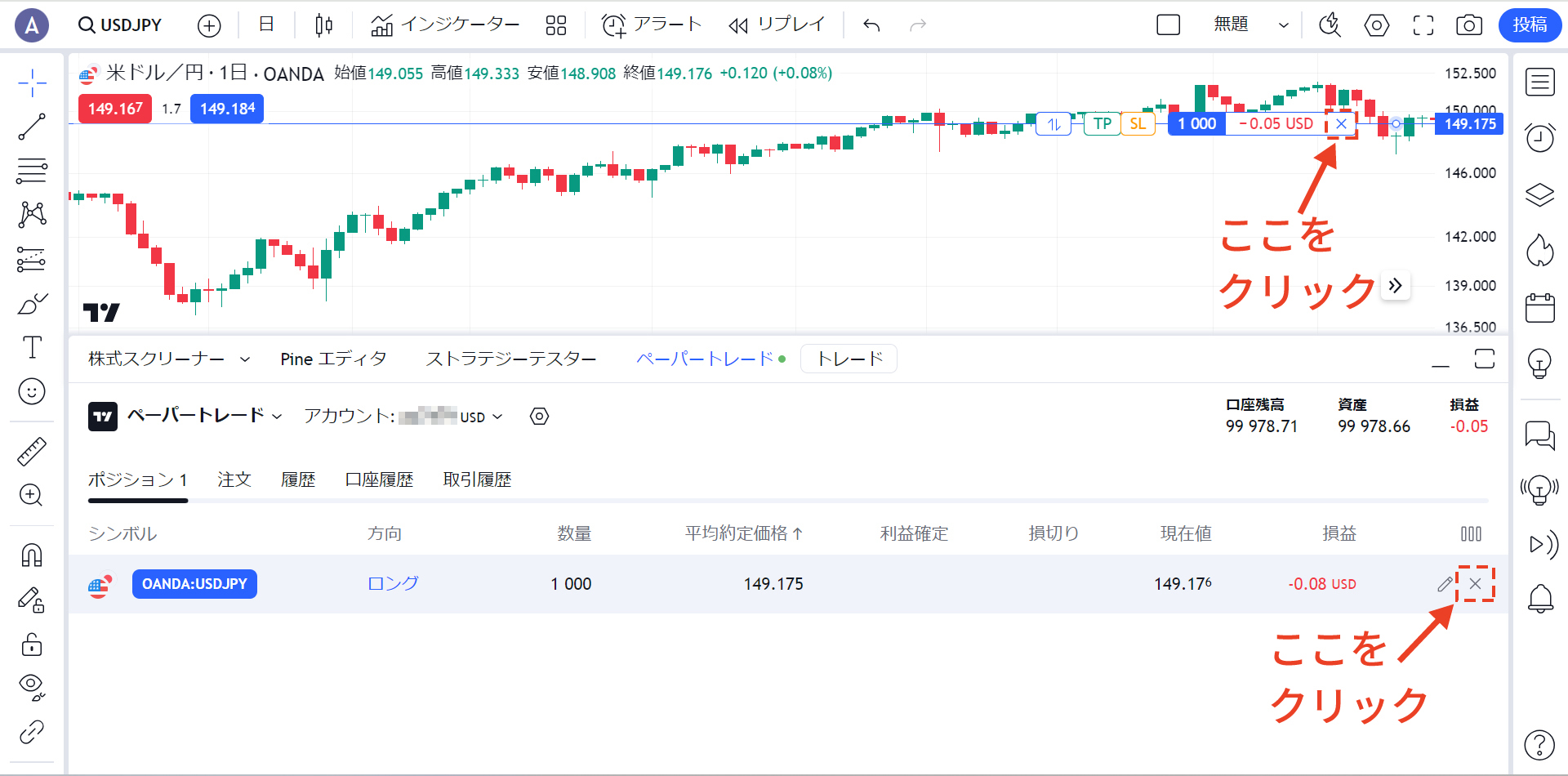This screenshot has height=776, width=1568.
Task: Sort by 平均約定価格 column header
Action: pyautogui.click(x=744, y=534)
